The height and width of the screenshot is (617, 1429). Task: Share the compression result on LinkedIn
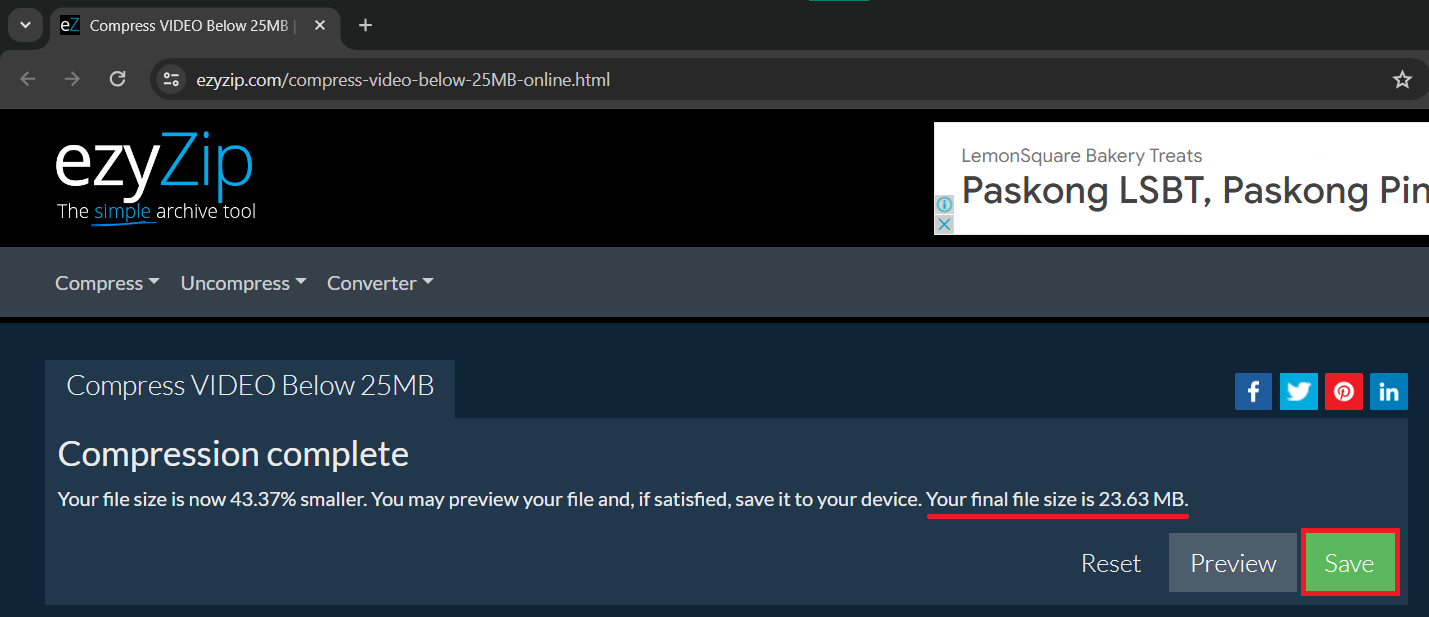(x=1388, y=391)
